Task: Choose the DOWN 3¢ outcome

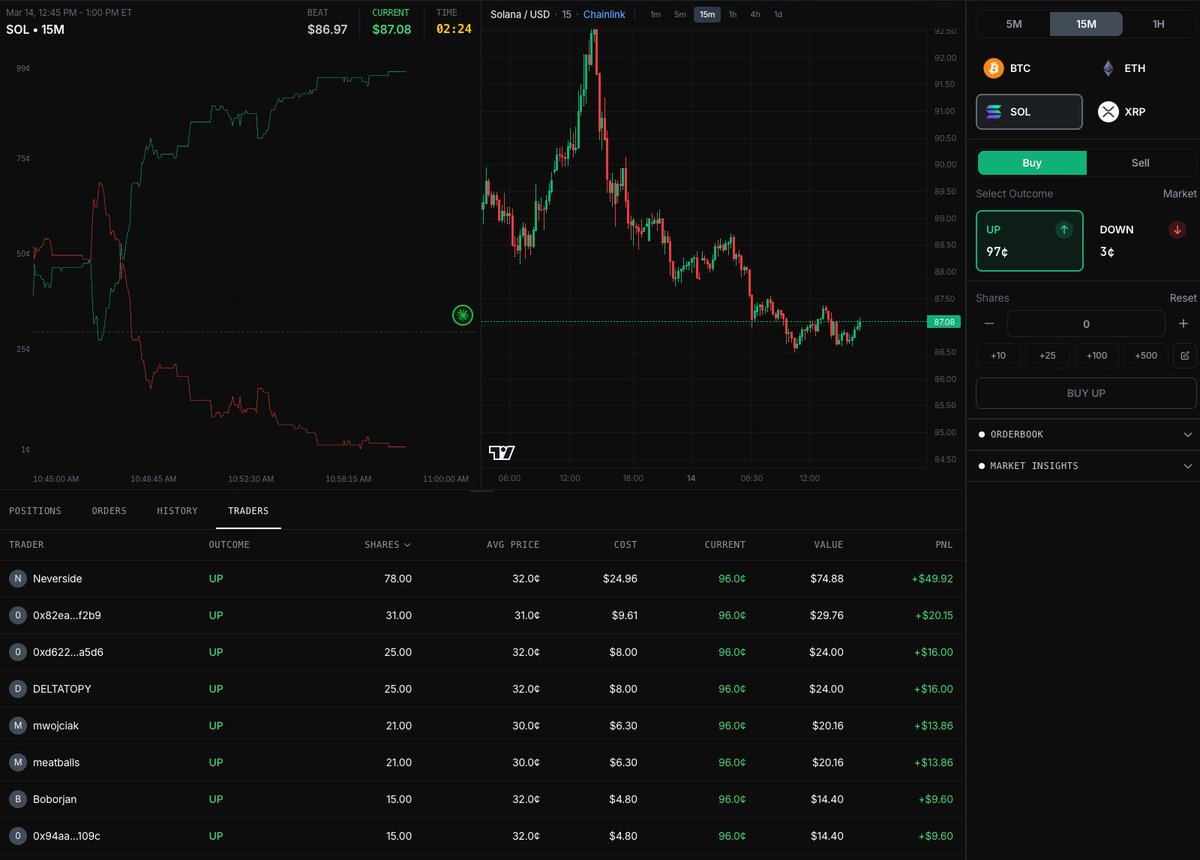Action: coord(1143,241)
